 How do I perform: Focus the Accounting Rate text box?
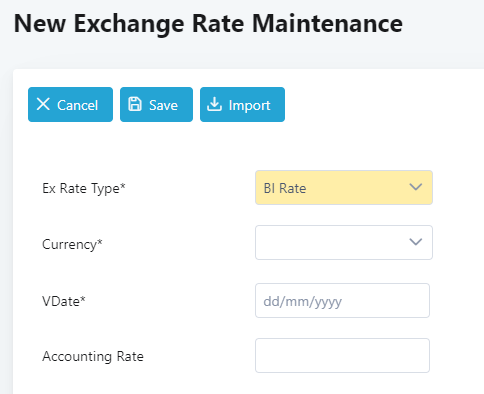click(x=342, y=356)
